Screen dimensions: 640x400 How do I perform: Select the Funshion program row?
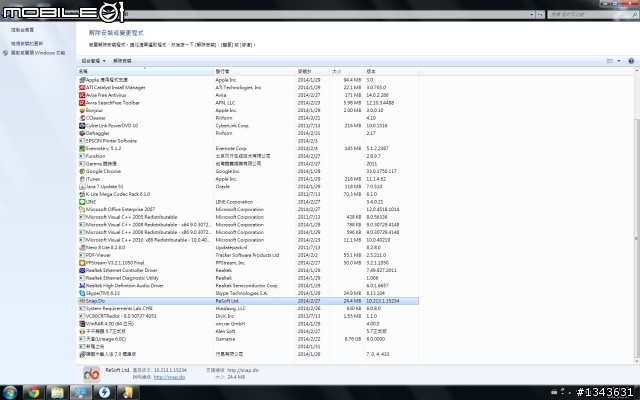[x=248, y=156]
